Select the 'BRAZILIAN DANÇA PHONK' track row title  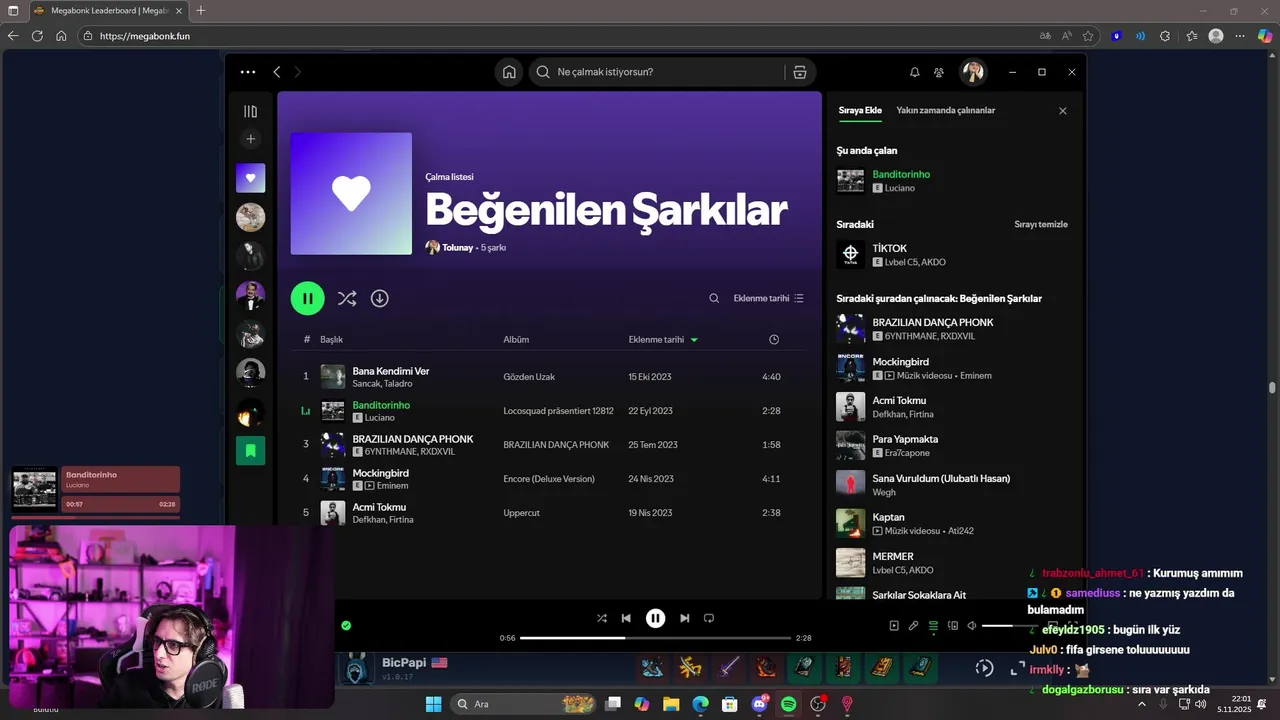[413, 439]
